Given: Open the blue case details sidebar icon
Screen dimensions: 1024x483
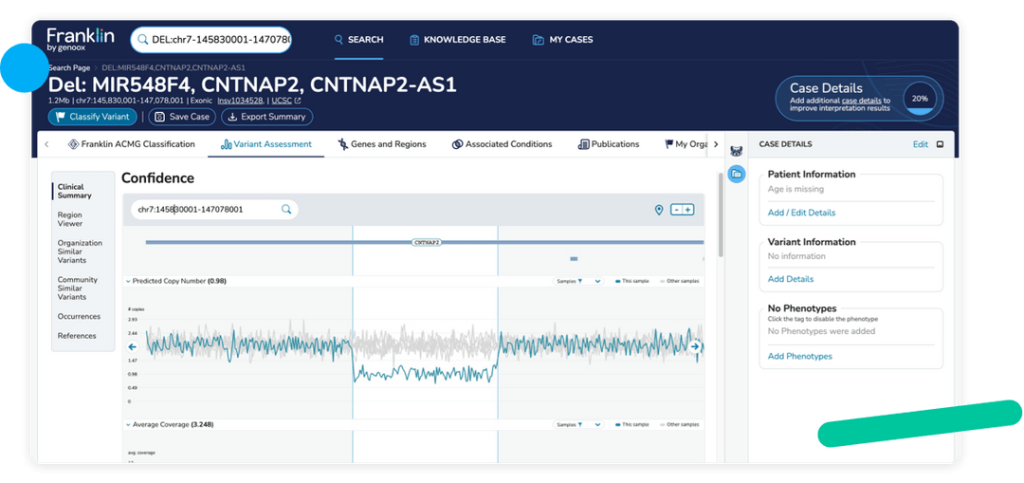Looking at the screenshot, I should pyautogui.click(x=736, y=174).
